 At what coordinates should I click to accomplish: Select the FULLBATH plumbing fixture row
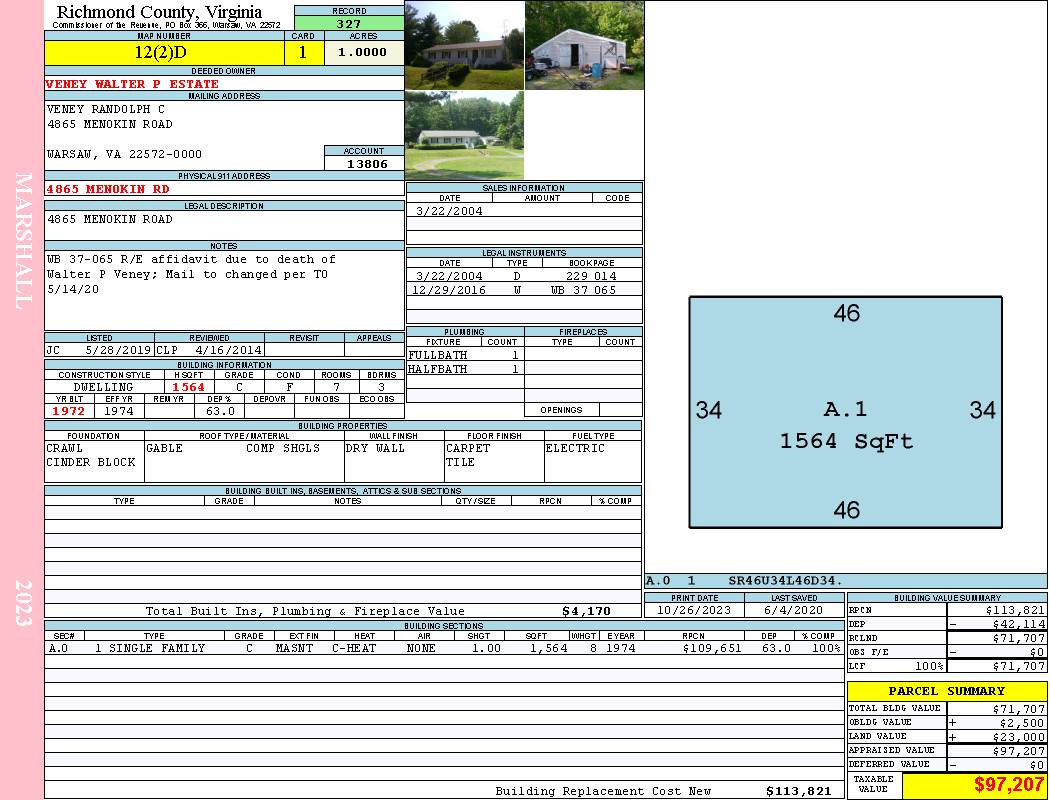pos(464,355)
